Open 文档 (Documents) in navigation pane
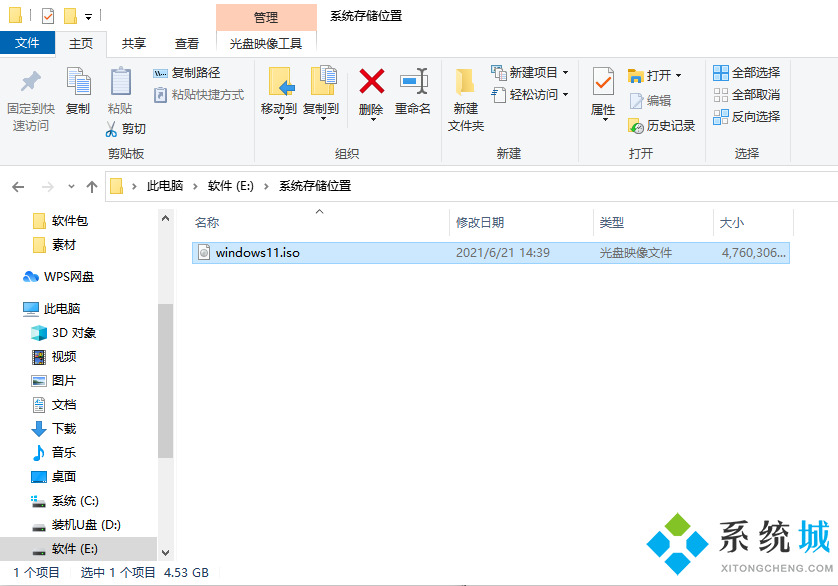The height and width of the screenshot is (586, 838). pyautogui.click(x=54, y=405)
